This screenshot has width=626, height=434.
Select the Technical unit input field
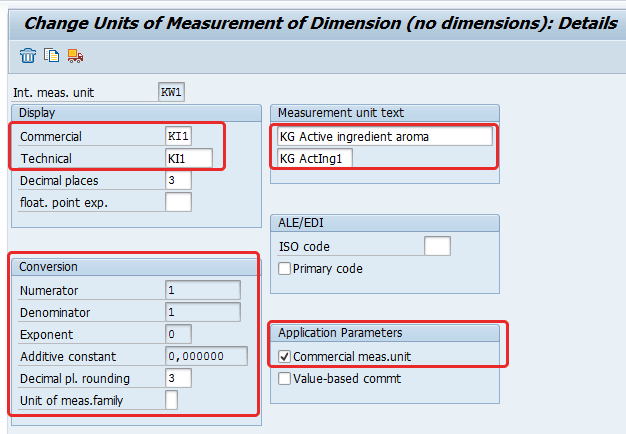tap(189, 158)
